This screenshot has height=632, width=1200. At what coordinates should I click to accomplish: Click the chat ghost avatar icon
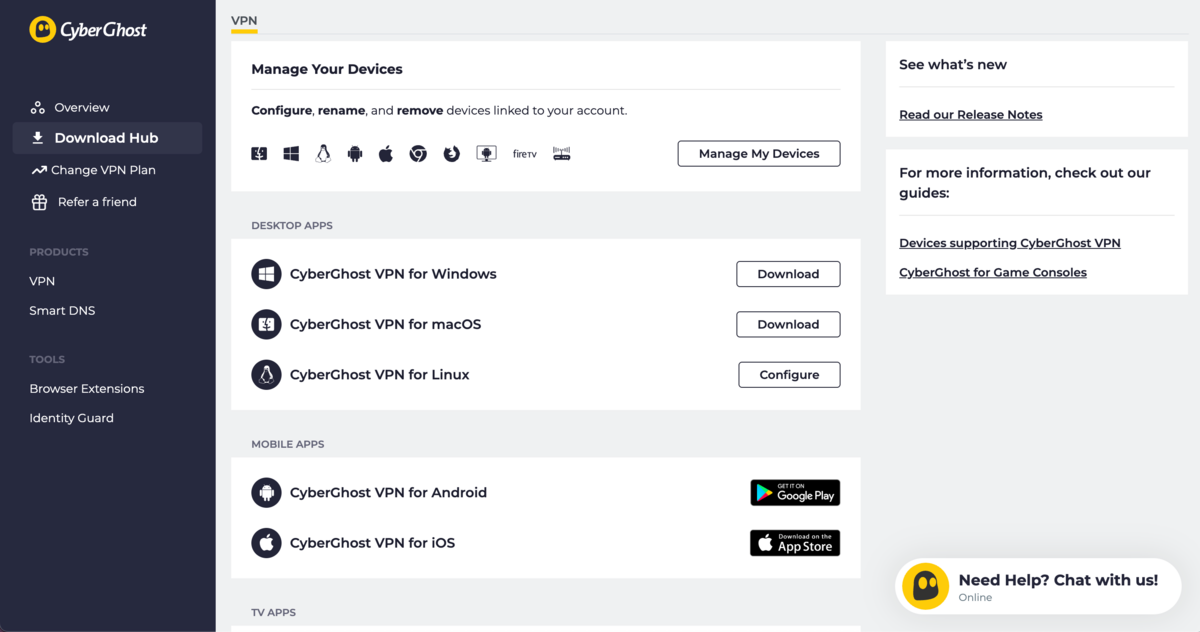pos(925,586)
